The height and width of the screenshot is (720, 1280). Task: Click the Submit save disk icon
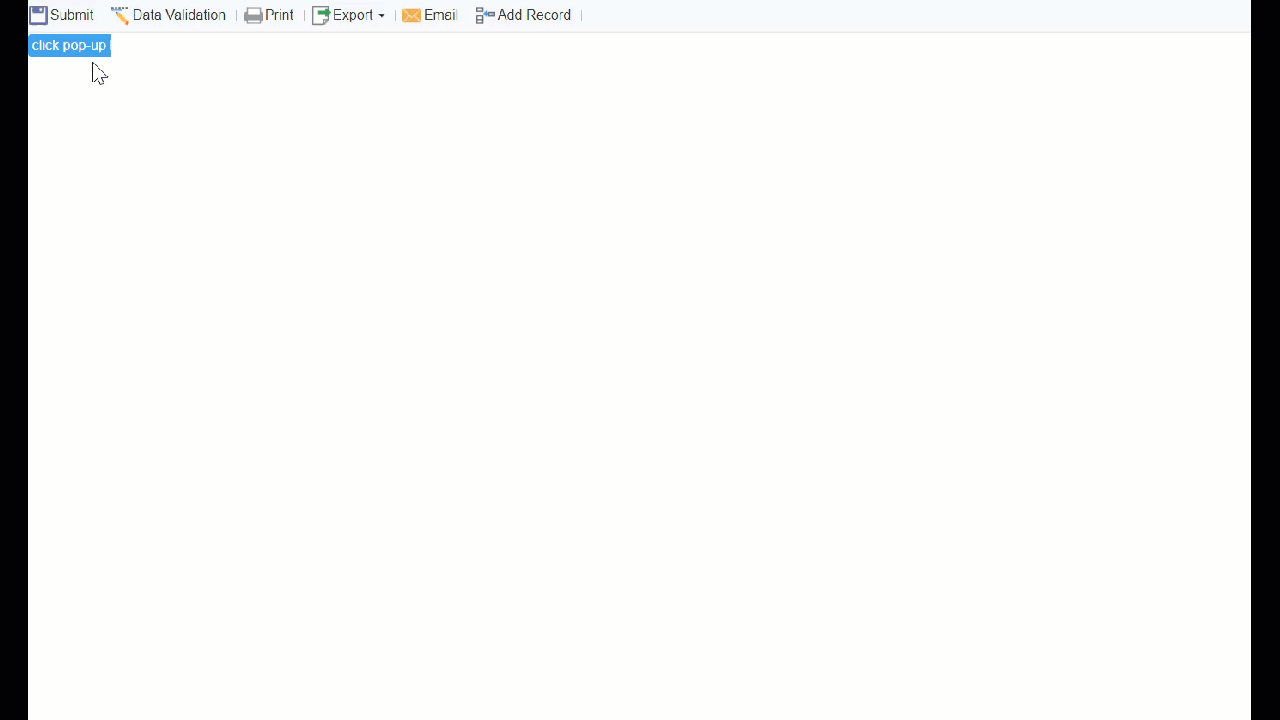(x=38, y=14)
